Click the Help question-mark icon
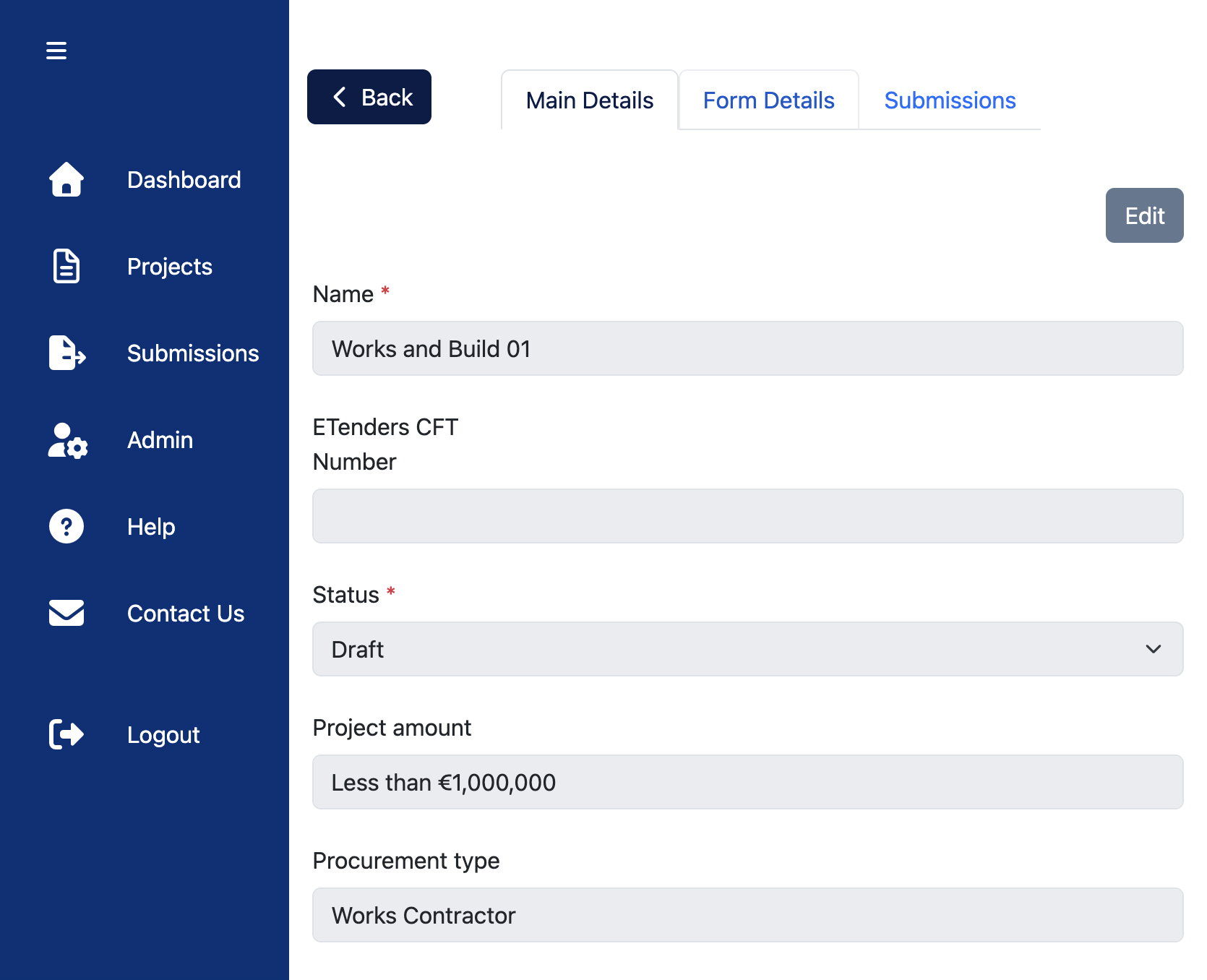The image size is (1207, 980). point(66,526)
